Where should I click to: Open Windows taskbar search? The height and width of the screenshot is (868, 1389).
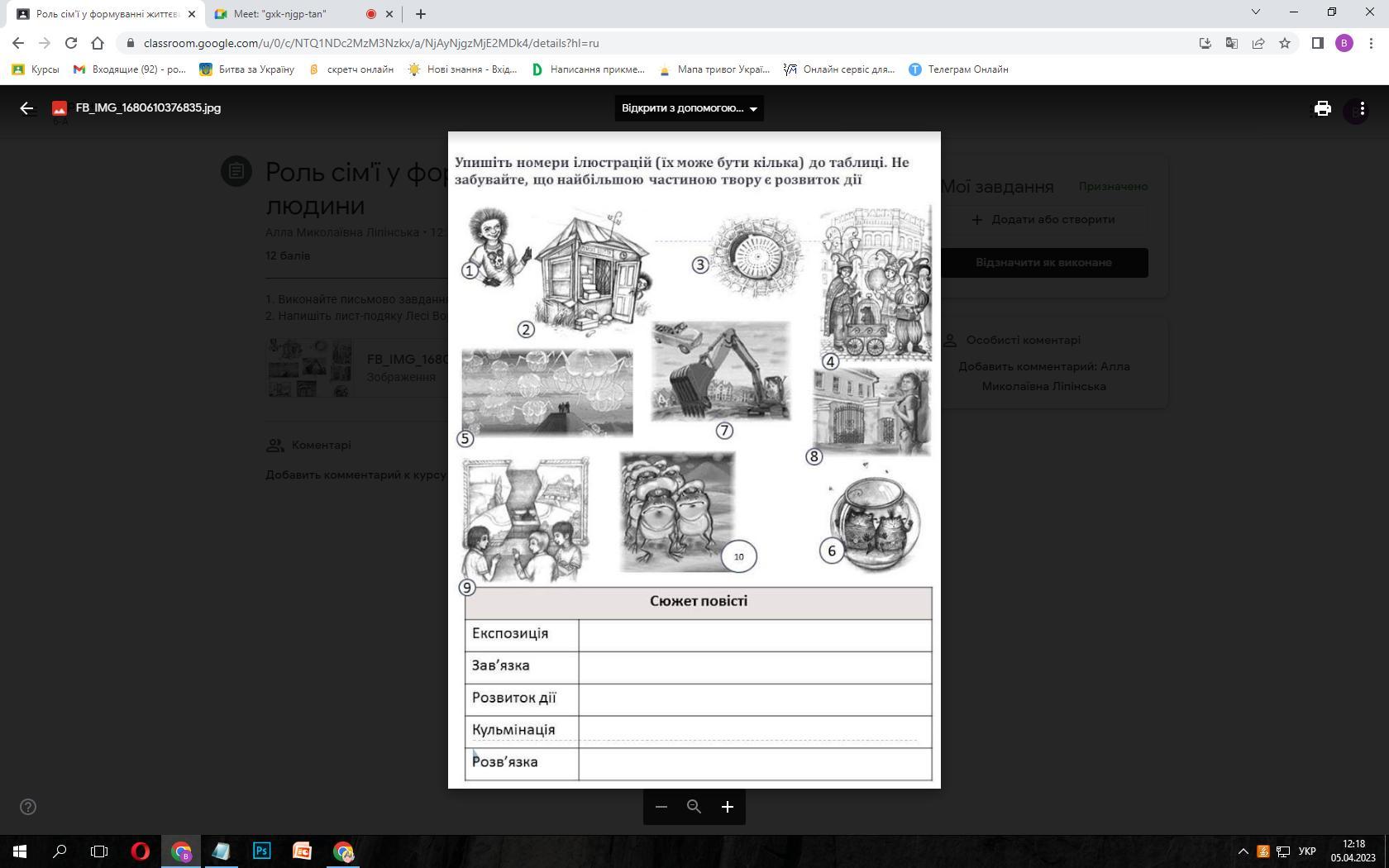60,851
